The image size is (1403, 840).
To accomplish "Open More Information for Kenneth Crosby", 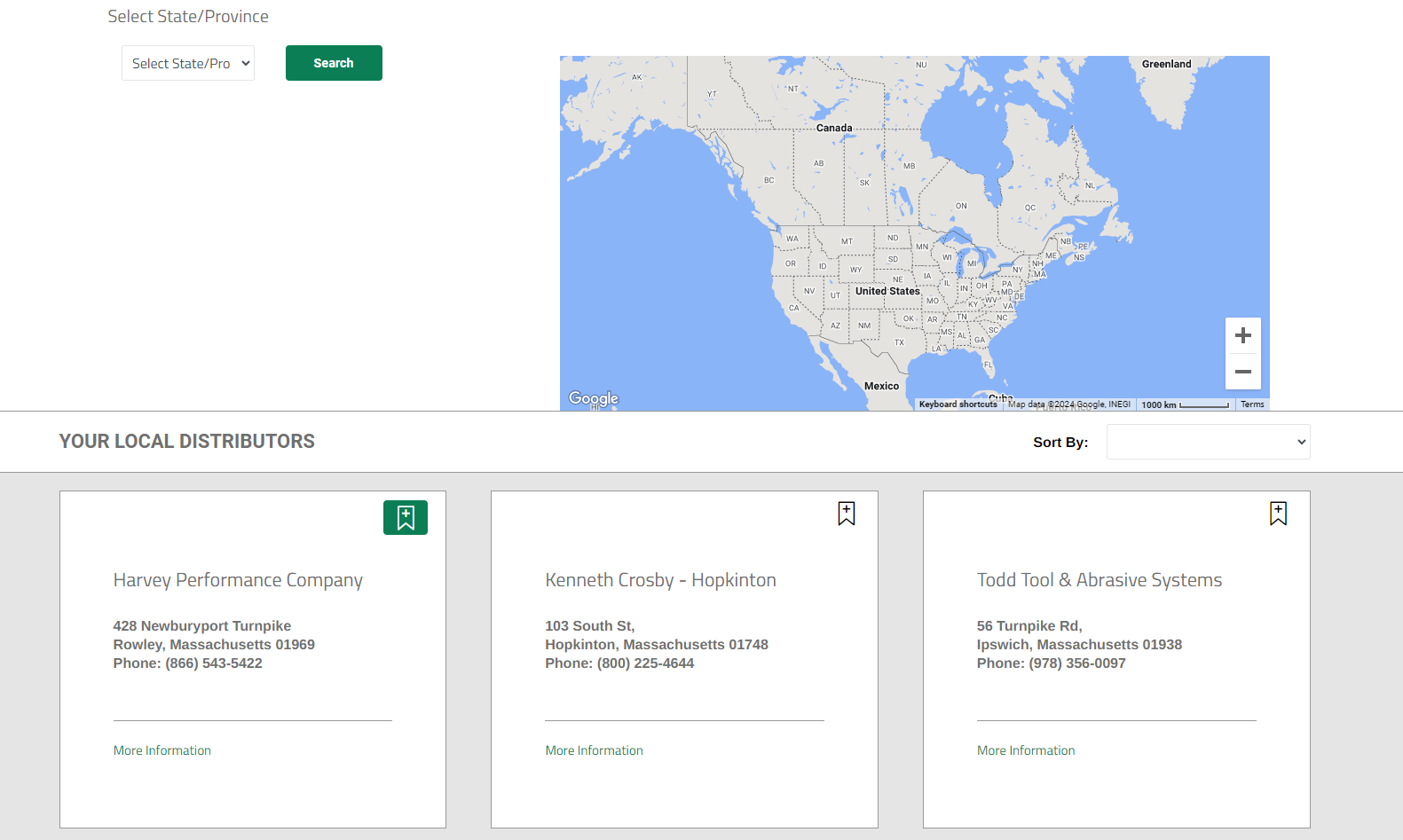I will [x=594, y=750].
